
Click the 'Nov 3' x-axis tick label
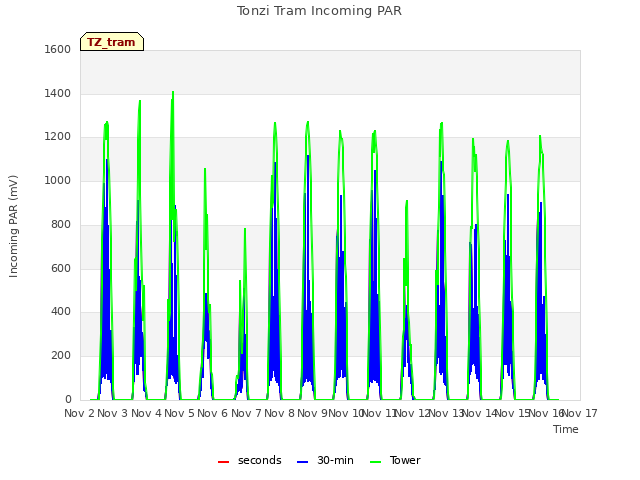point(113,413)
